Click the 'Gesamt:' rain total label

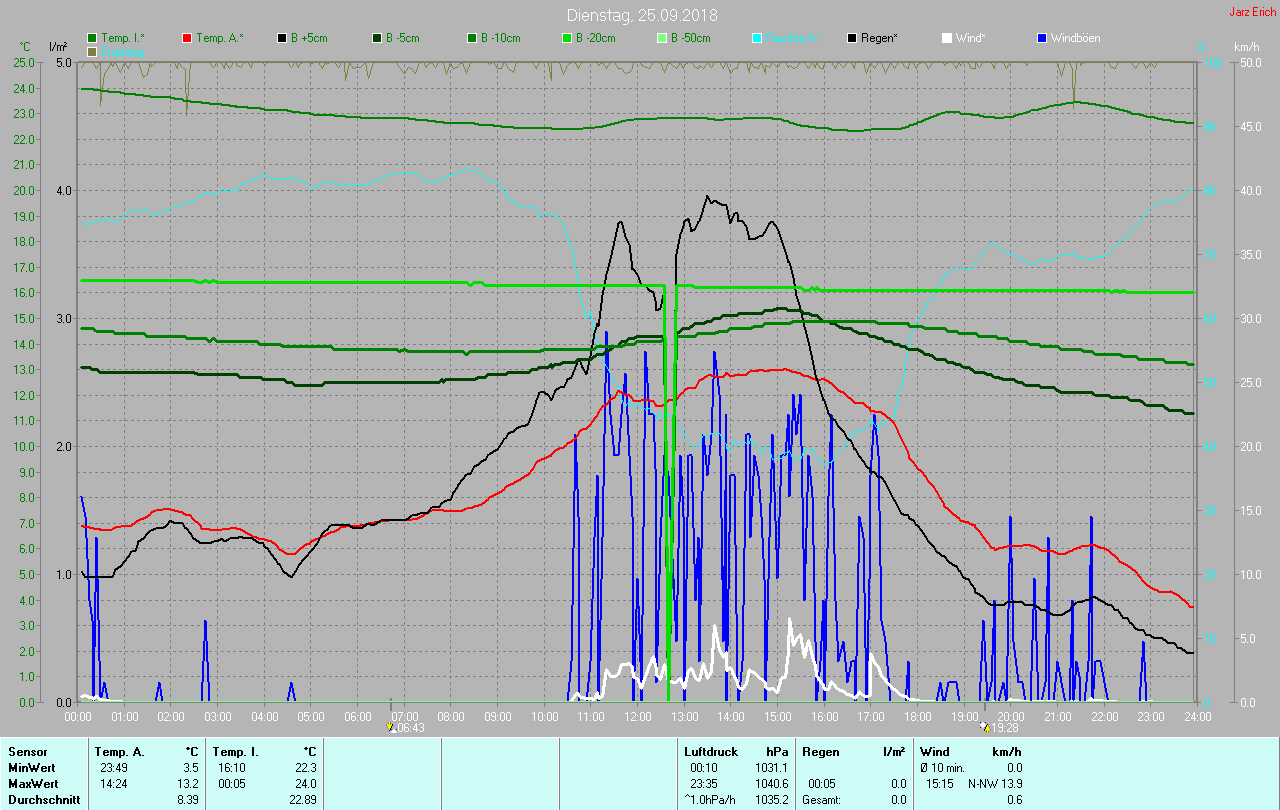click(821, 799)
